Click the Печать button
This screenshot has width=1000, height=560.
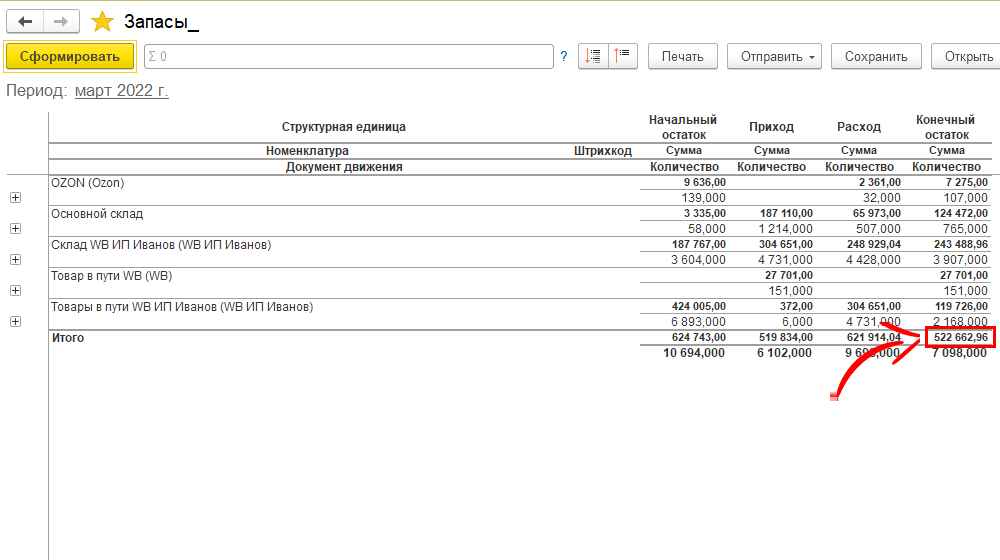682,57
